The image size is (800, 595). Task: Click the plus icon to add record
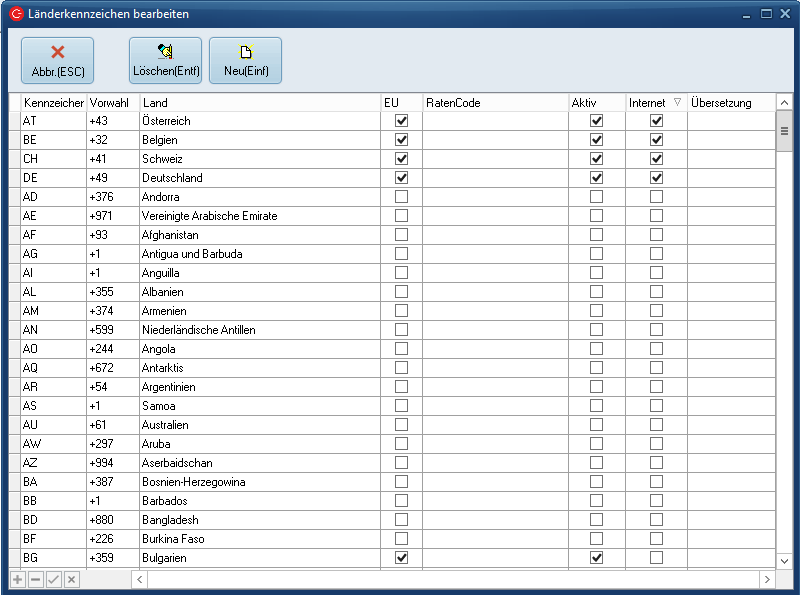tap(18, 580)
